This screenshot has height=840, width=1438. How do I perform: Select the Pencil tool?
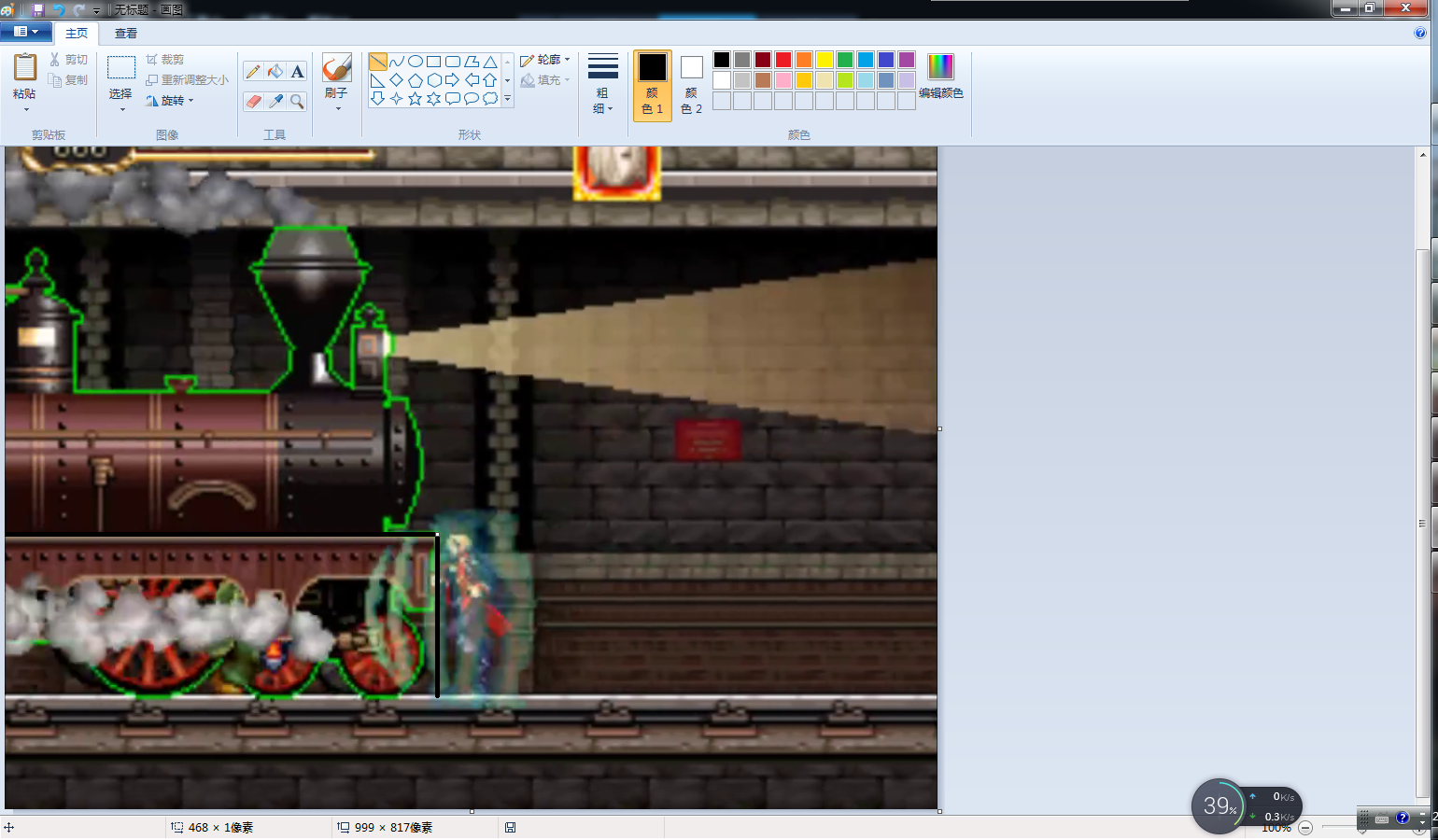(x=253, y=72)
